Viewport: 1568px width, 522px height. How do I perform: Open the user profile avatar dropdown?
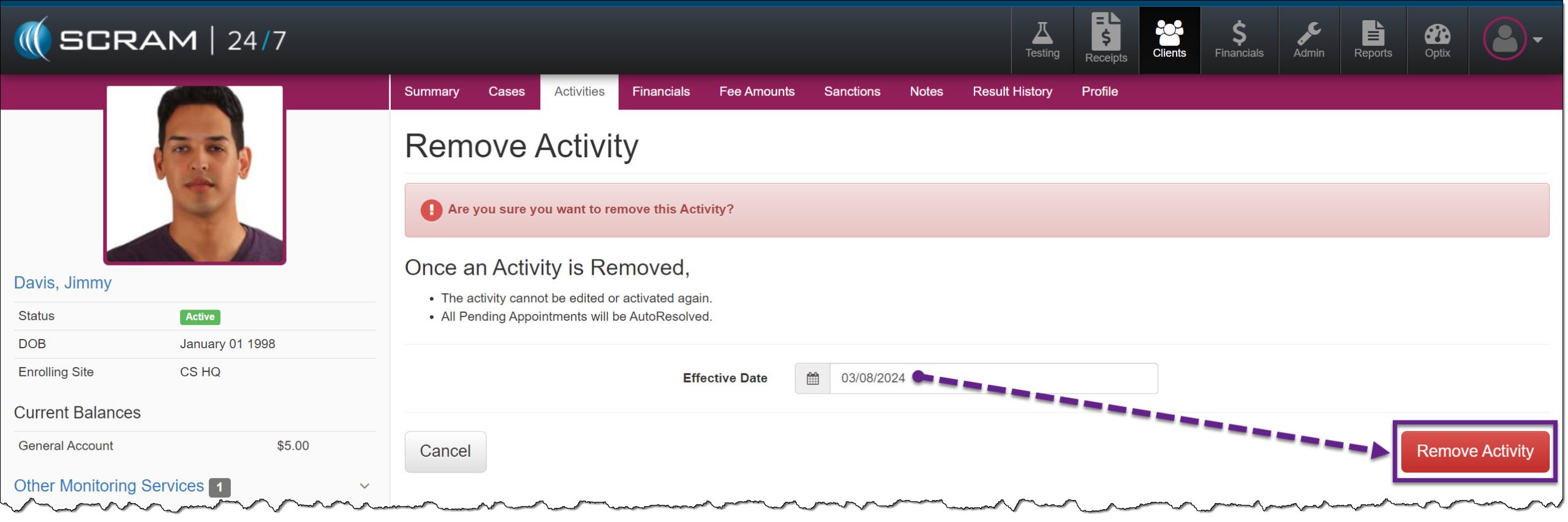point(1511,39)
